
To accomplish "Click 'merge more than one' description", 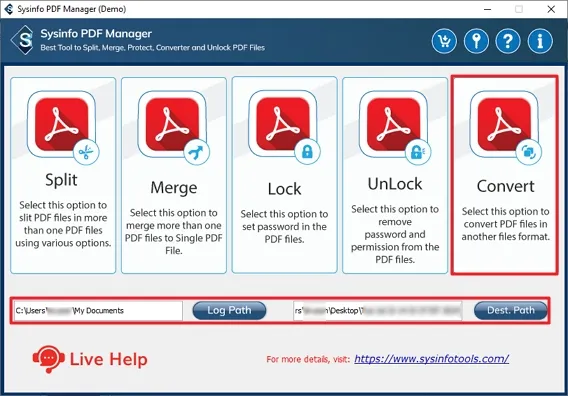I will click(x=174, y=226).
